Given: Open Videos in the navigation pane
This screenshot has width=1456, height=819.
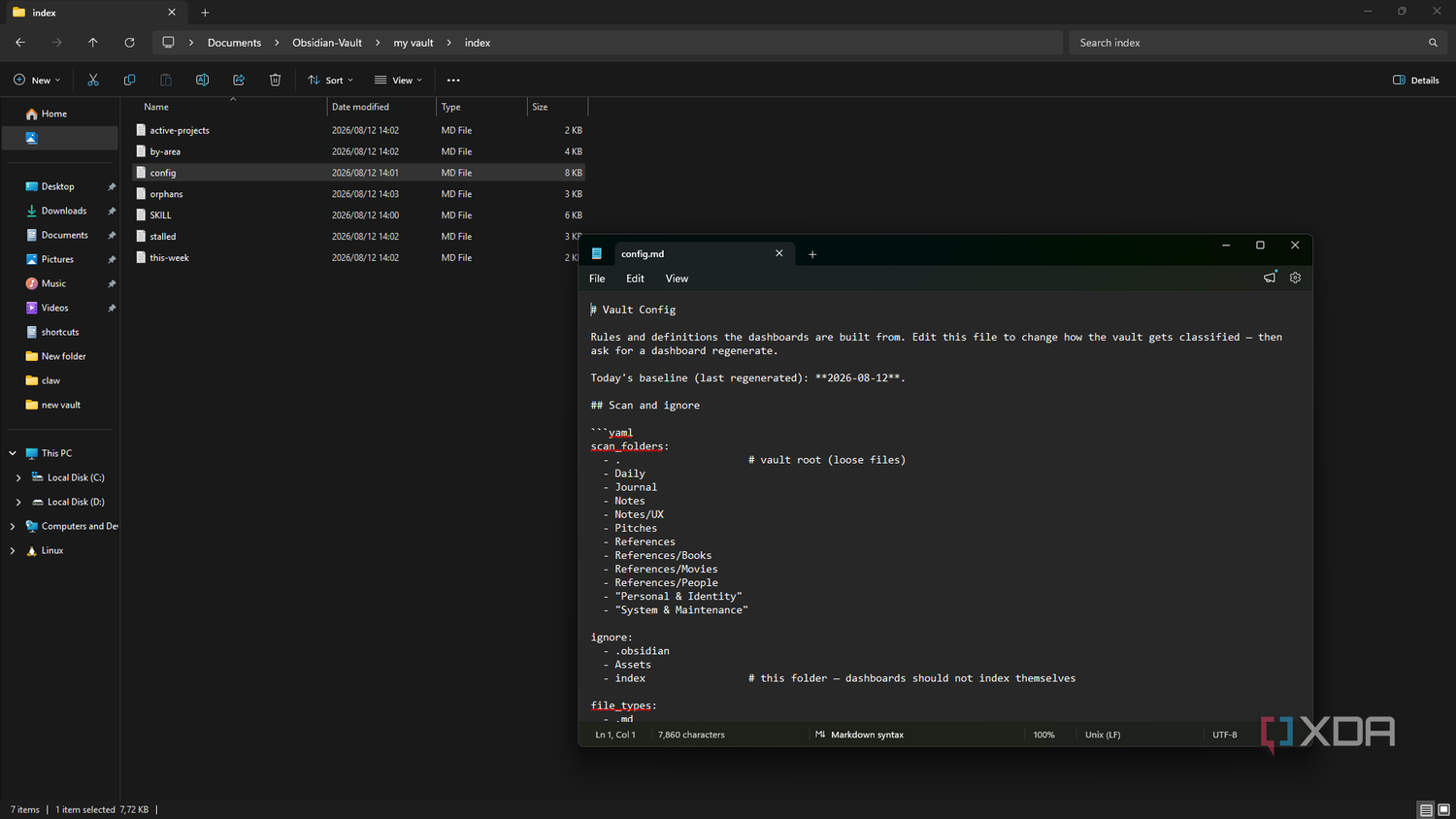Looking at the screenshot, I should tap(60, 308).
